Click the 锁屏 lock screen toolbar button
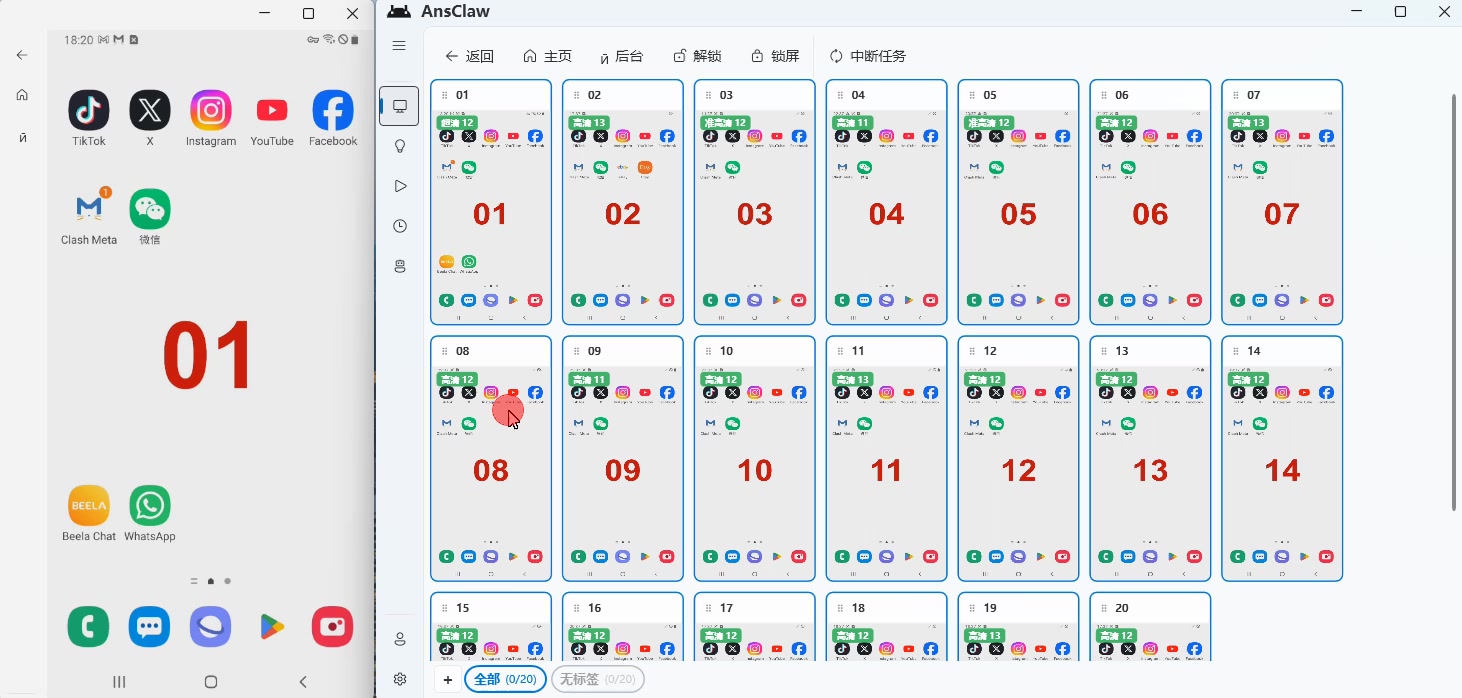Viewport: 1462px width, 698px height. coord(775,56)
